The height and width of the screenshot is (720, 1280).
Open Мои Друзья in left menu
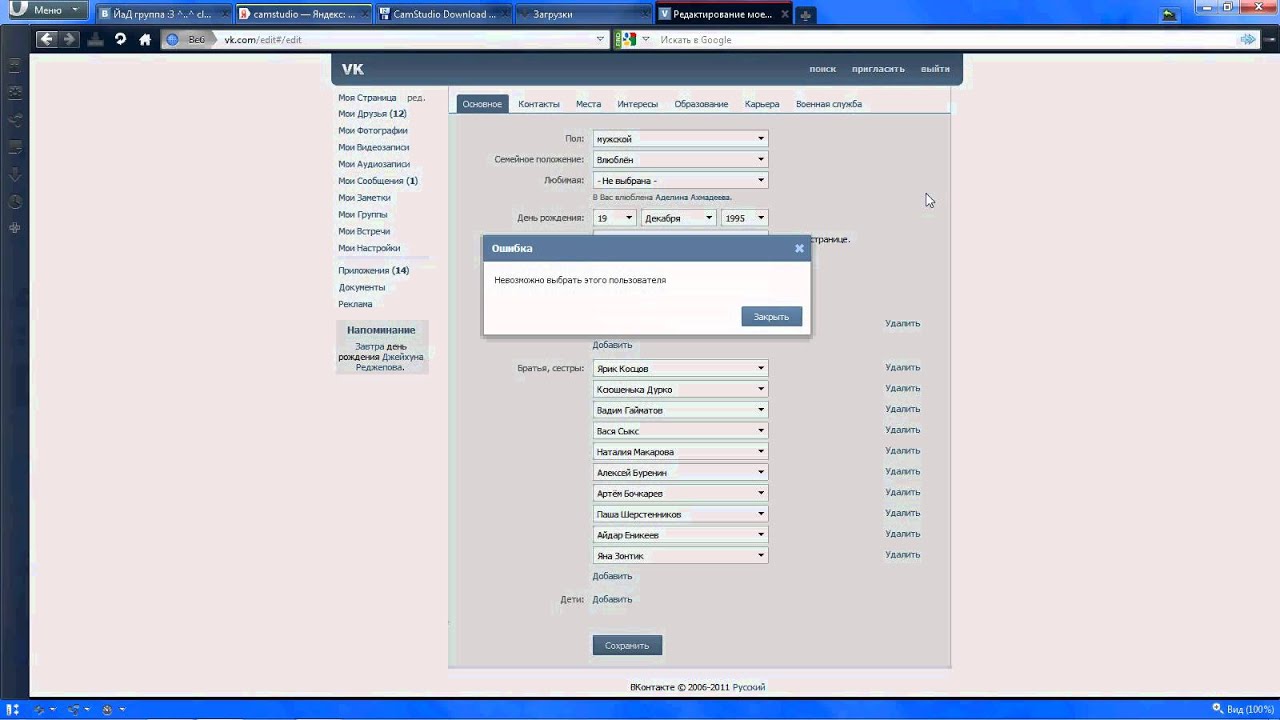[x=372, y=114]
